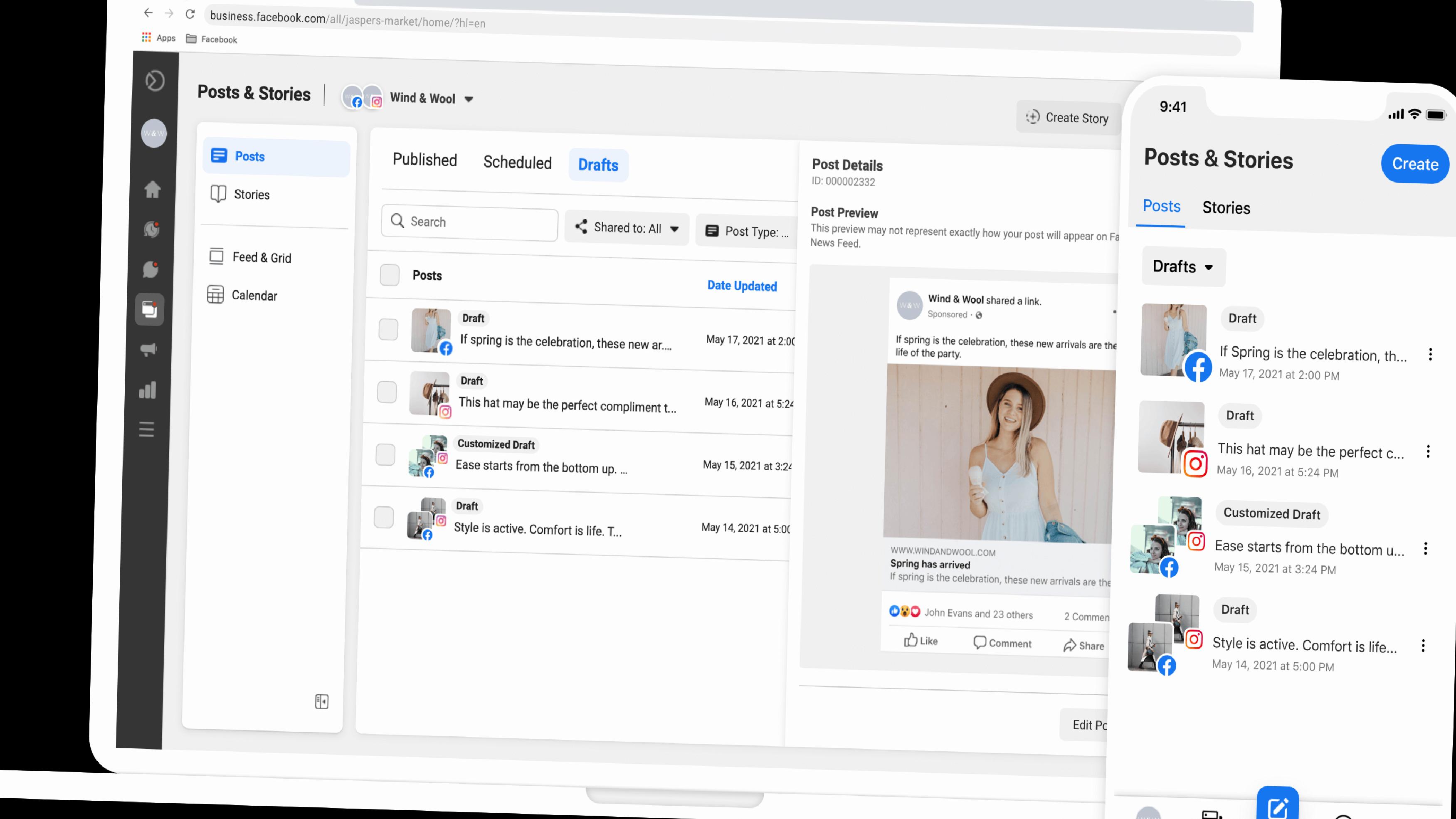Click the Like button in post preview
The image size is (1456, 819).
[x=921, y=640]
